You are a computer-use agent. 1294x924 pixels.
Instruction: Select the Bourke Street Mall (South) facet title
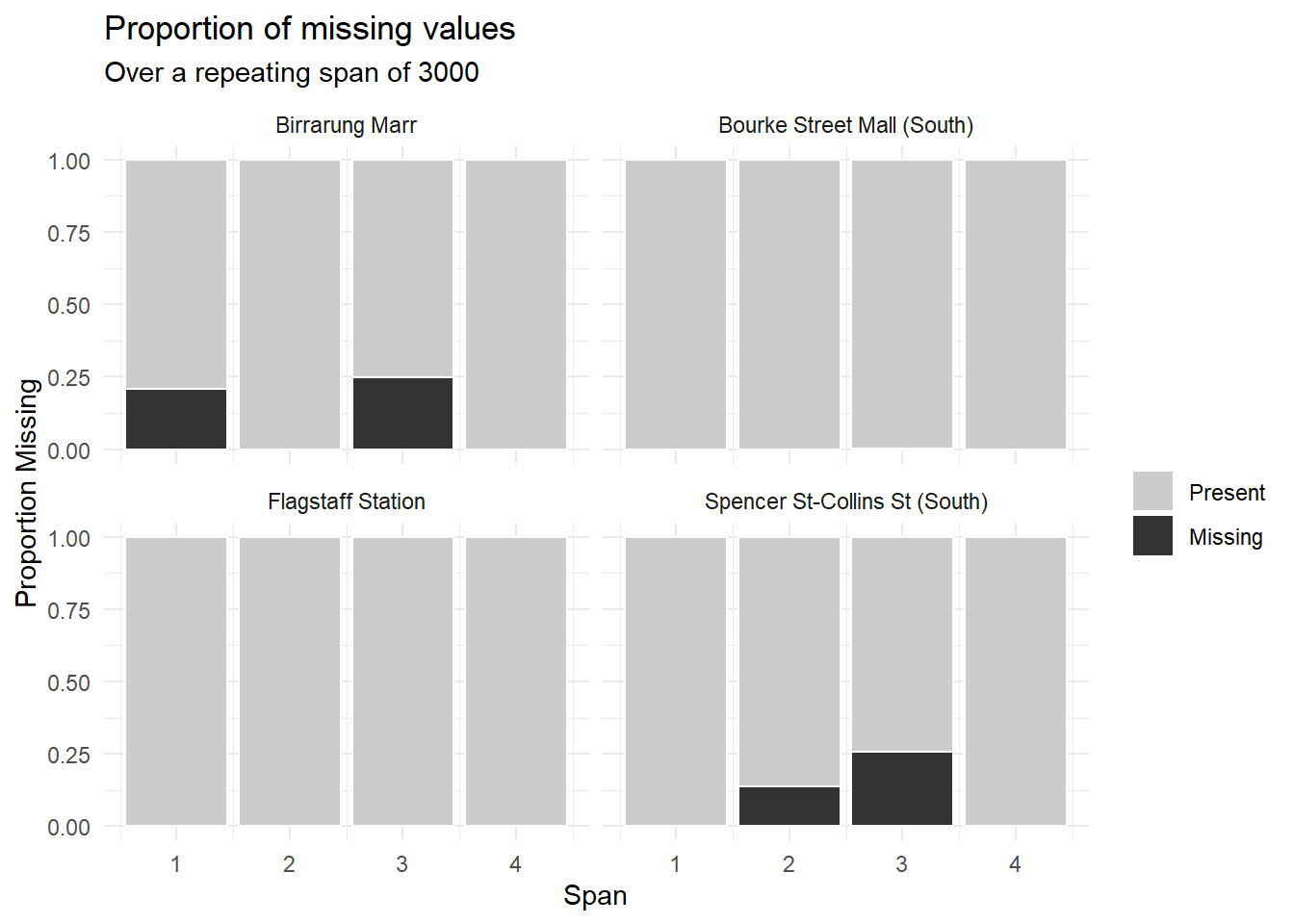tap(845, 125)
